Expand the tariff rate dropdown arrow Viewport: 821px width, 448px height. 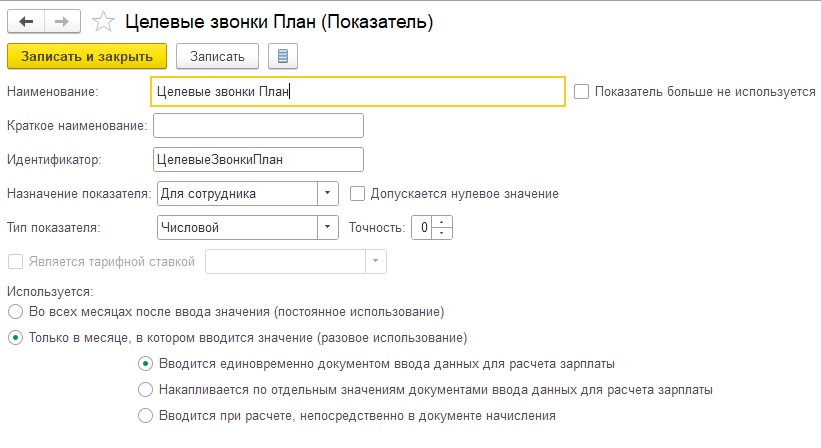tap(375, 261)
